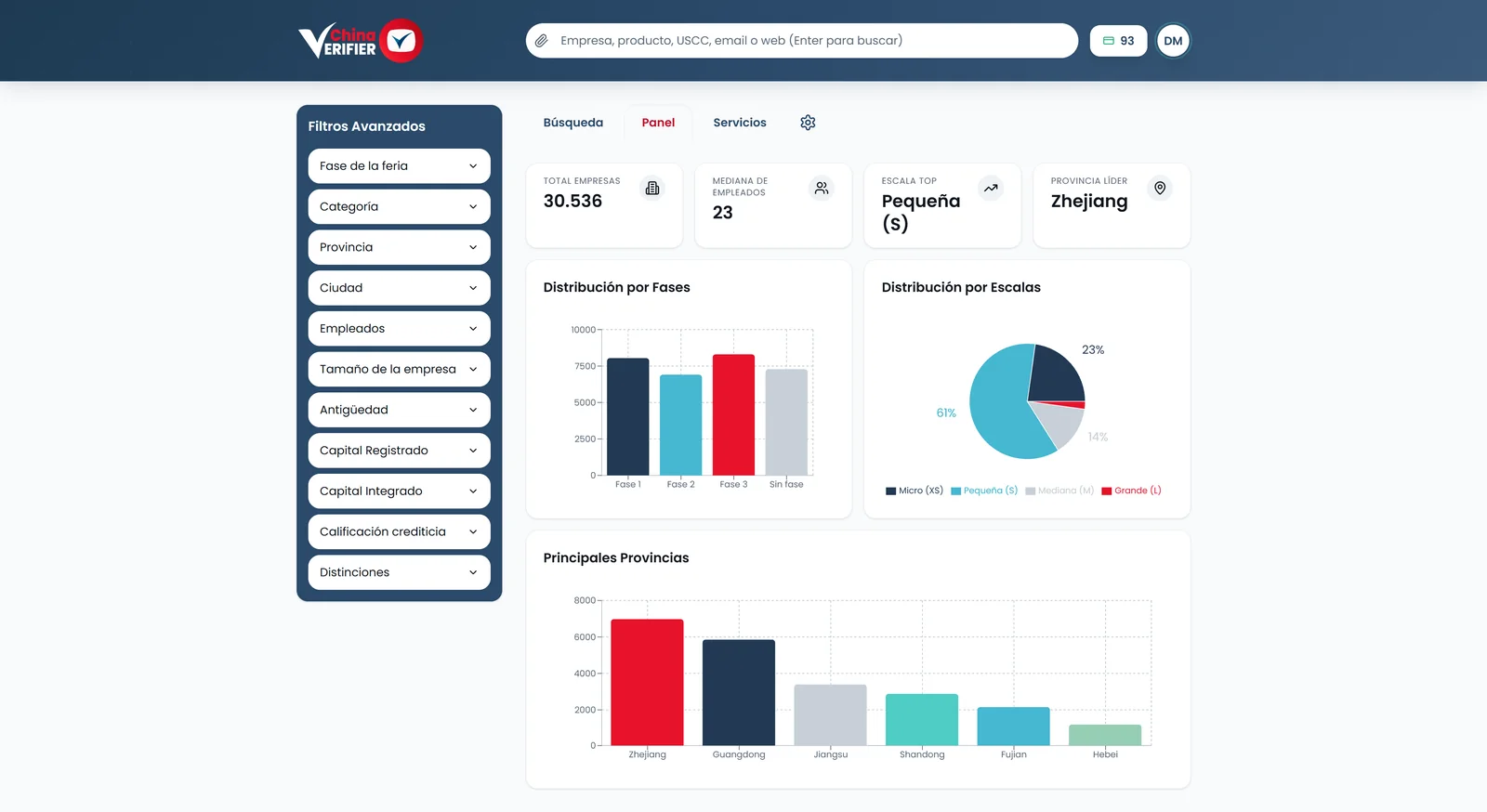Click the Fase 1 bar in phases chart
The width and height of the screenshot is (1487, 812).
tap(628, 417)
